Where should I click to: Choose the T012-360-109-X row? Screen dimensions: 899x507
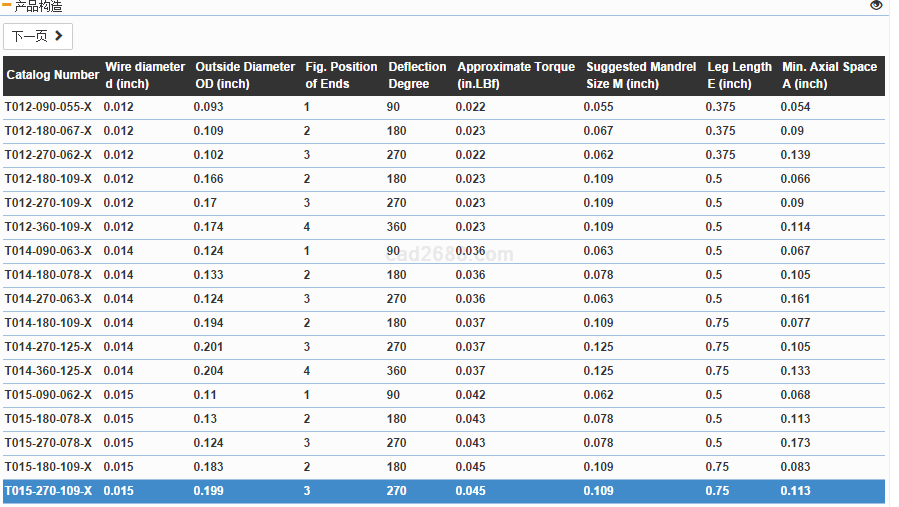48,227
